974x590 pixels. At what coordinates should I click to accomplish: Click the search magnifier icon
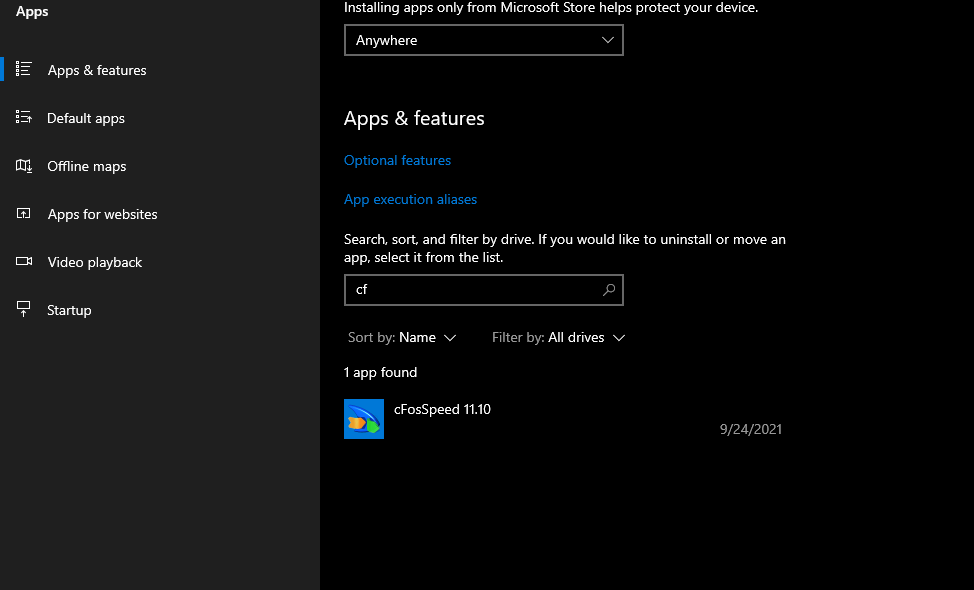click(x=609, y=289)
